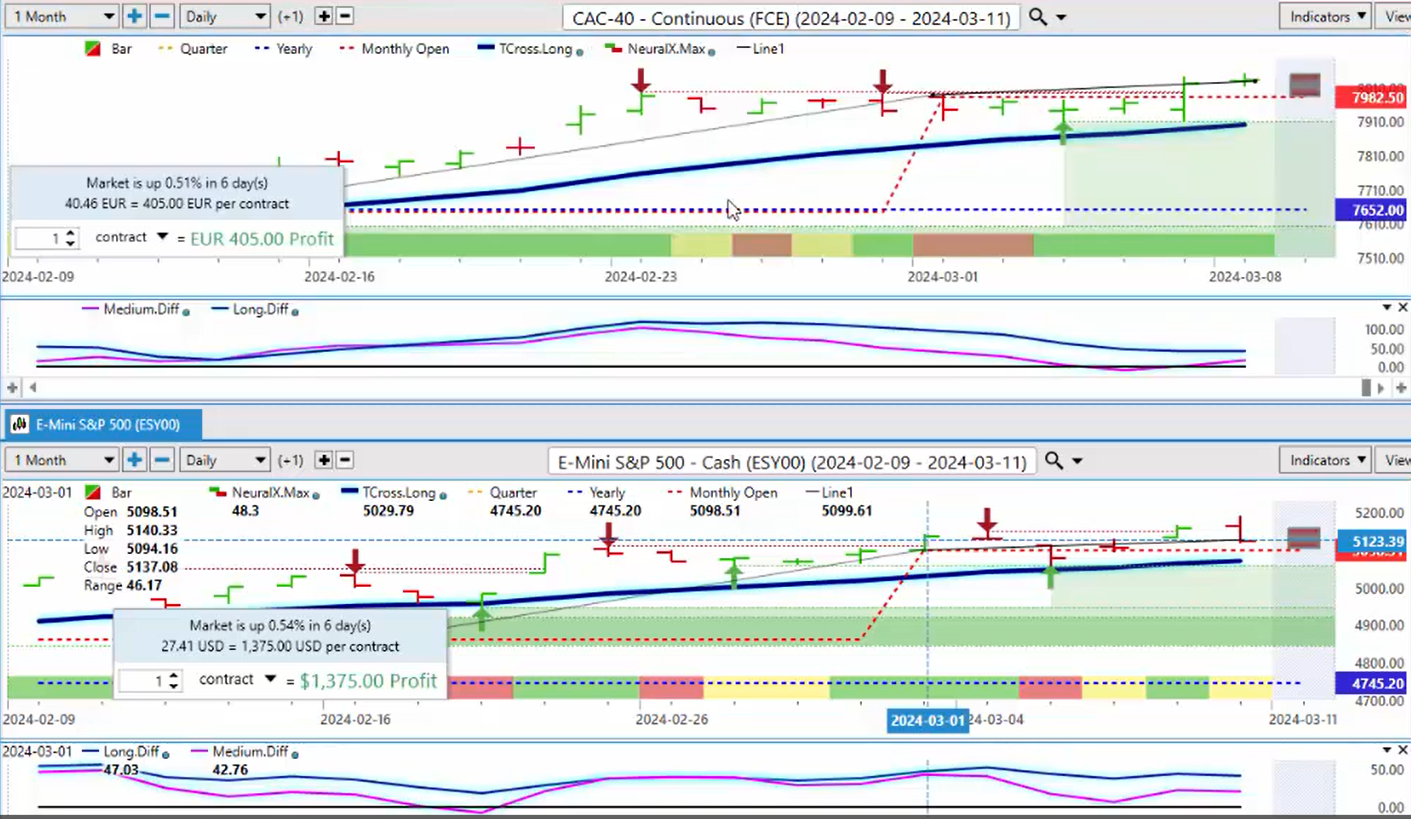Zoom in with the E-Mini chart plus button
Screen dimensions: 1411x819
point(135,460)
